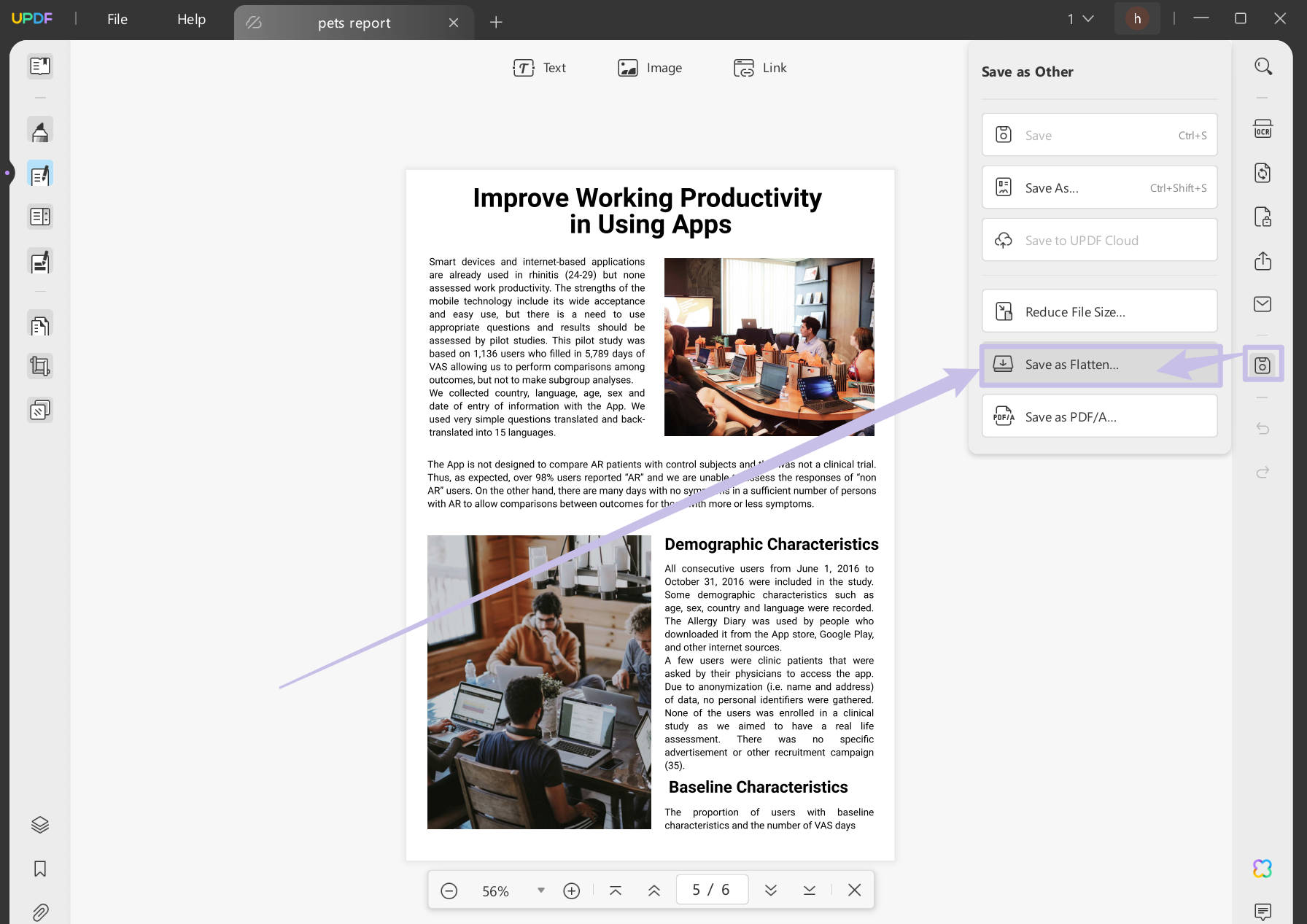
Task: Open the File menu
Action: click(117, 19)
